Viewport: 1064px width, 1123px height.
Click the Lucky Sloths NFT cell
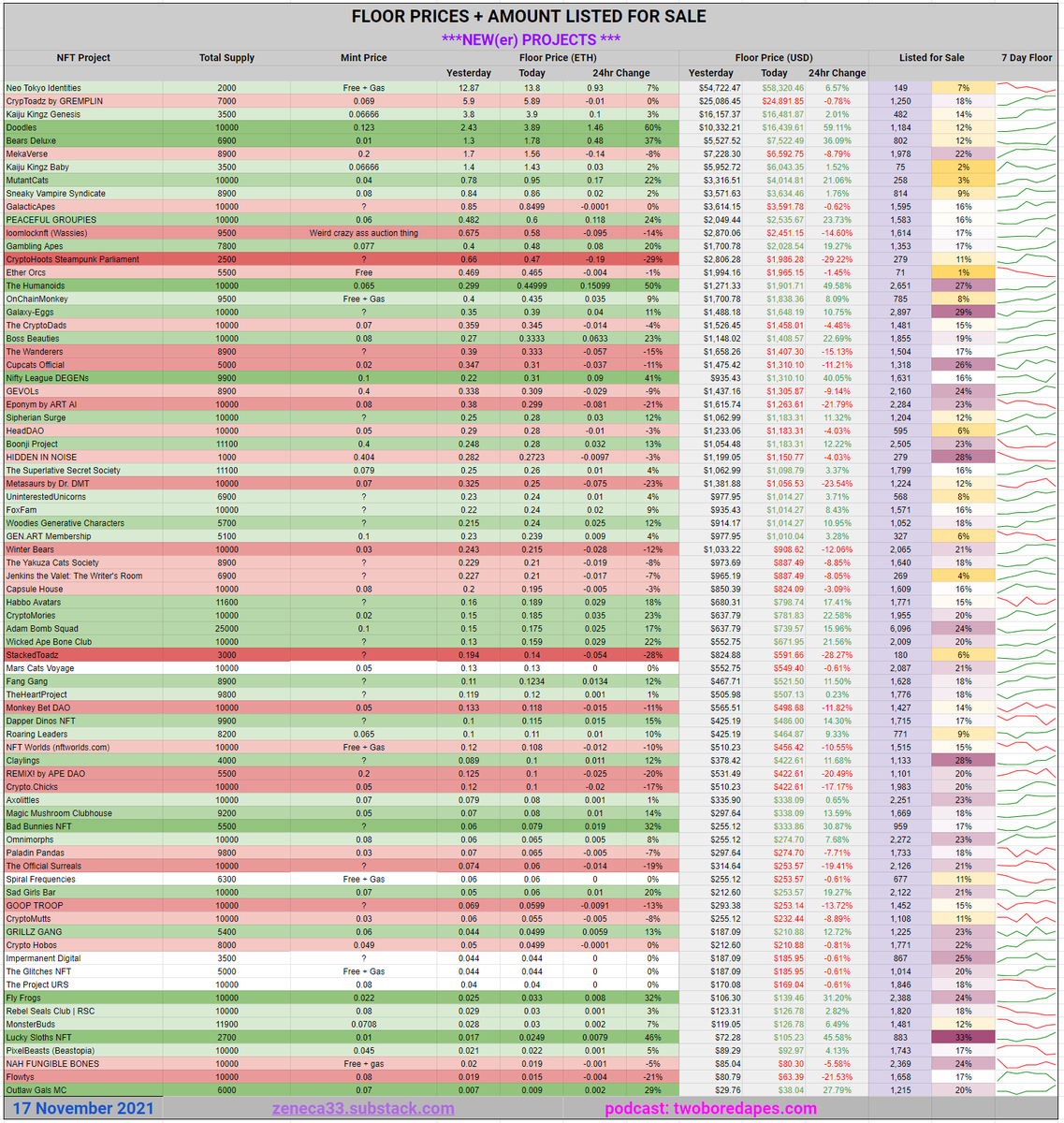click(x=83, y=1038)
